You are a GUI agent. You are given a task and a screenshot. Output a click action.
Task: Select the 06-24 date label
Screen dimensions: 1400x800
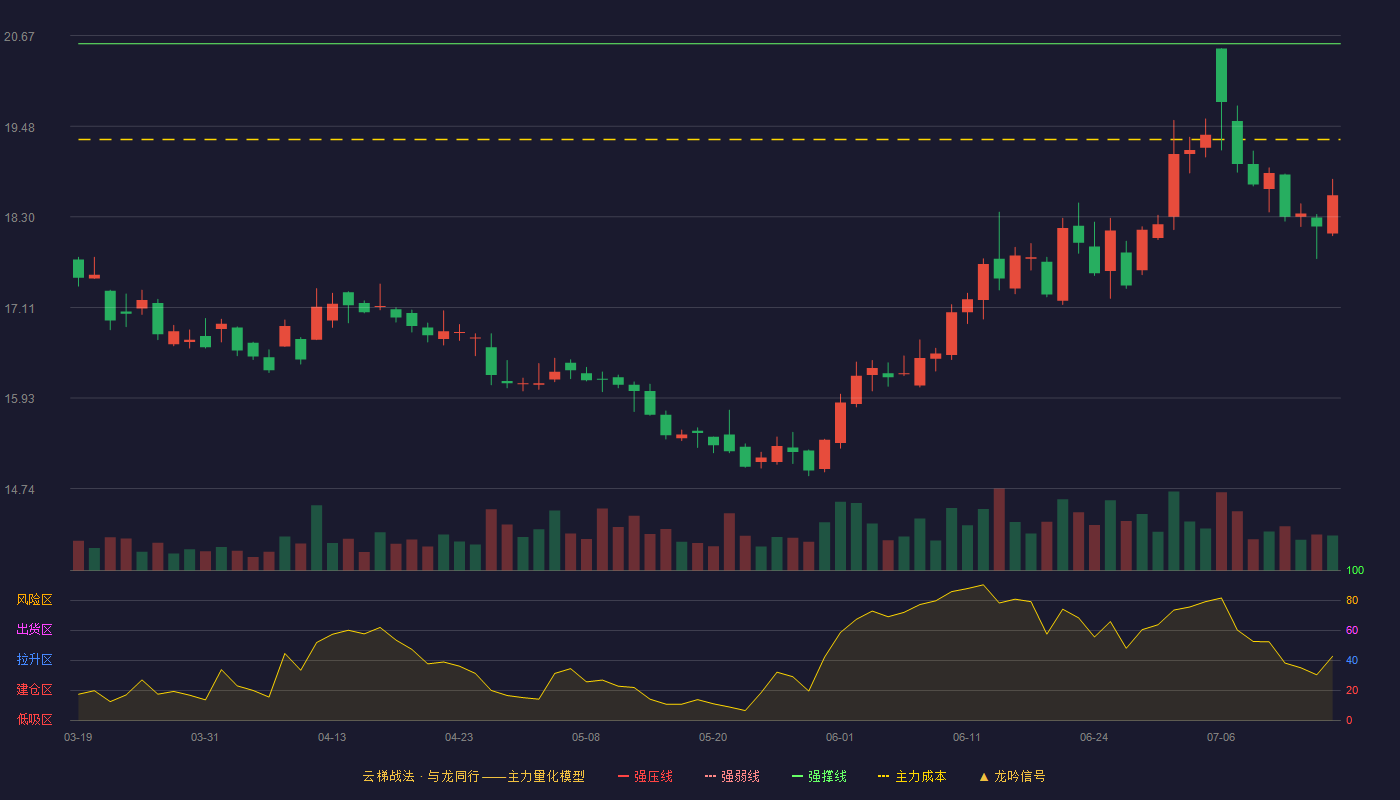[x=1094, y=737]
